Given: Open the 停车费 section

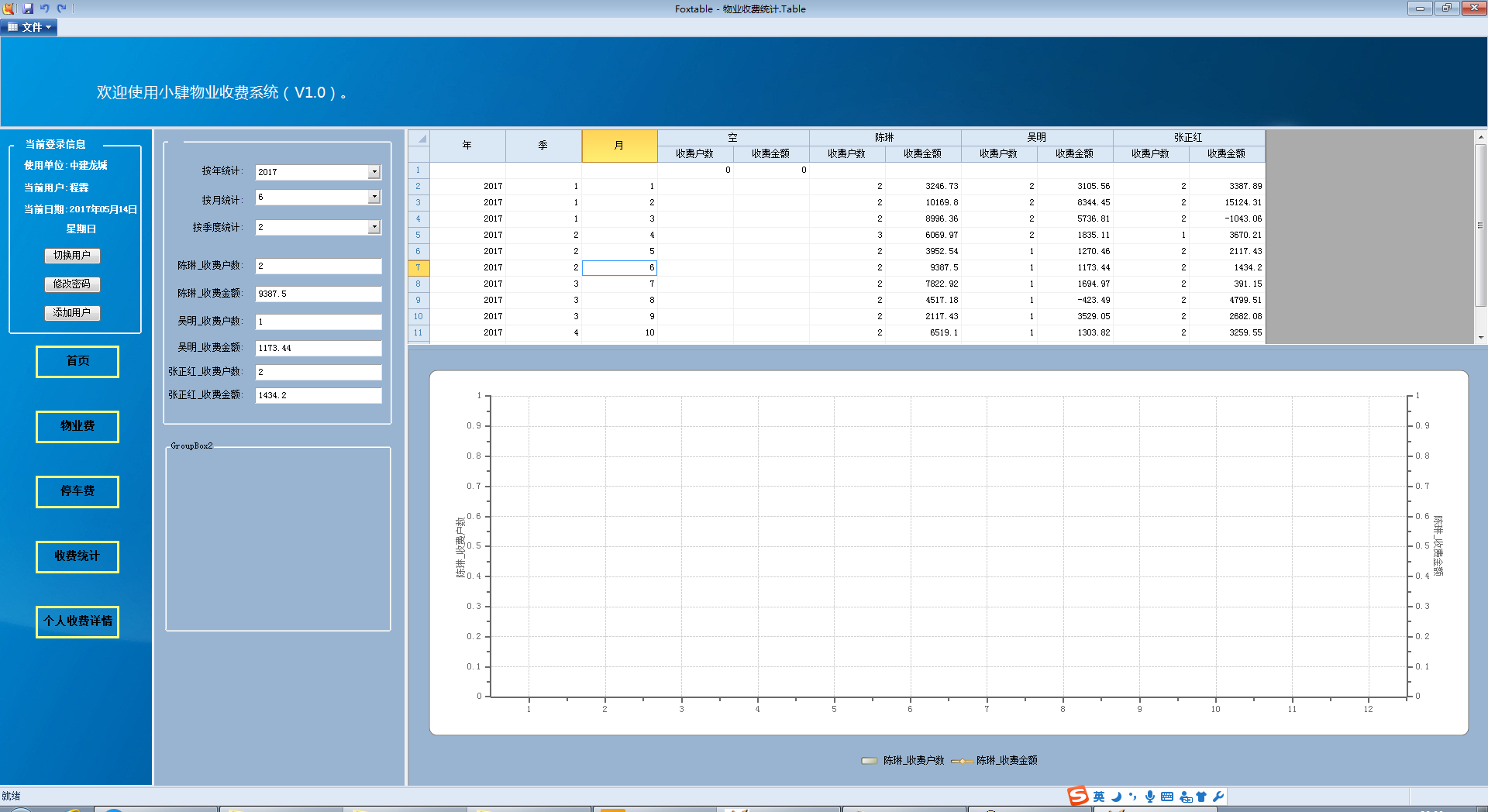Looking at the screenshot, I should click(77, 491).
